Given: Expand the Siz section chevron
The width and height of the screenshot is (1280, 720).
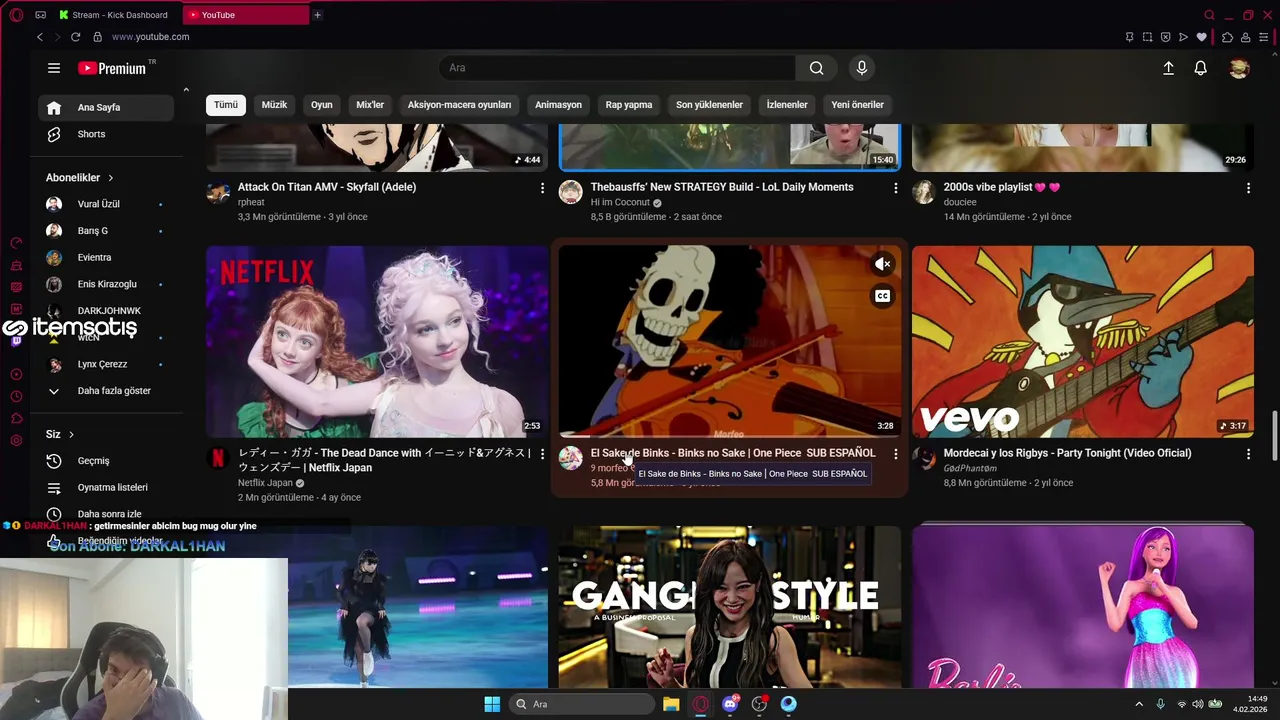Looking at the screenshot, I should (71, 434).
